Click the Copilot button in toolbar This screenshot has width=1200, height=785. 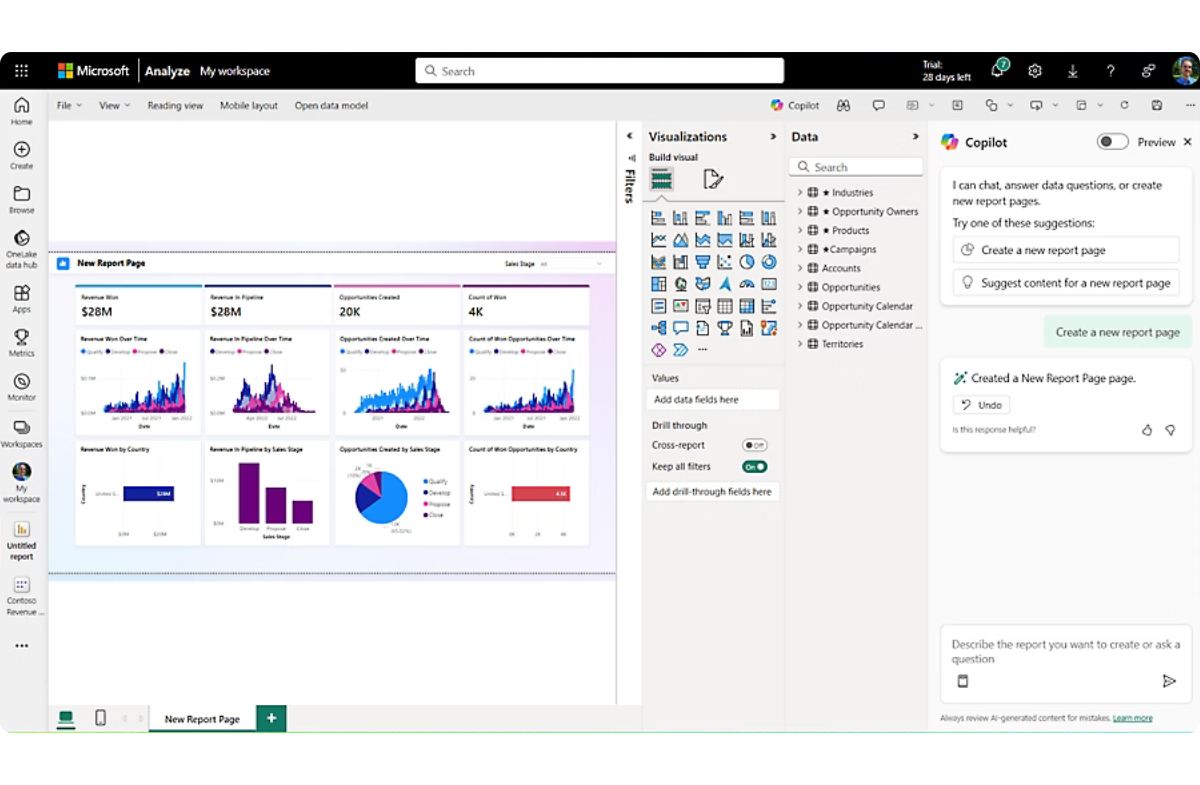[795, 105]
